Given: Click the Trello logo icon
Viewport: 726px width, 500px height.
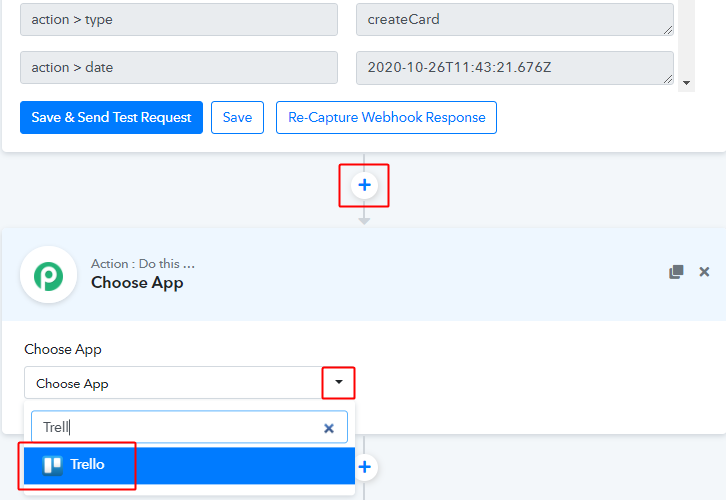Looking at the screenshot, I should coord(52,465).
